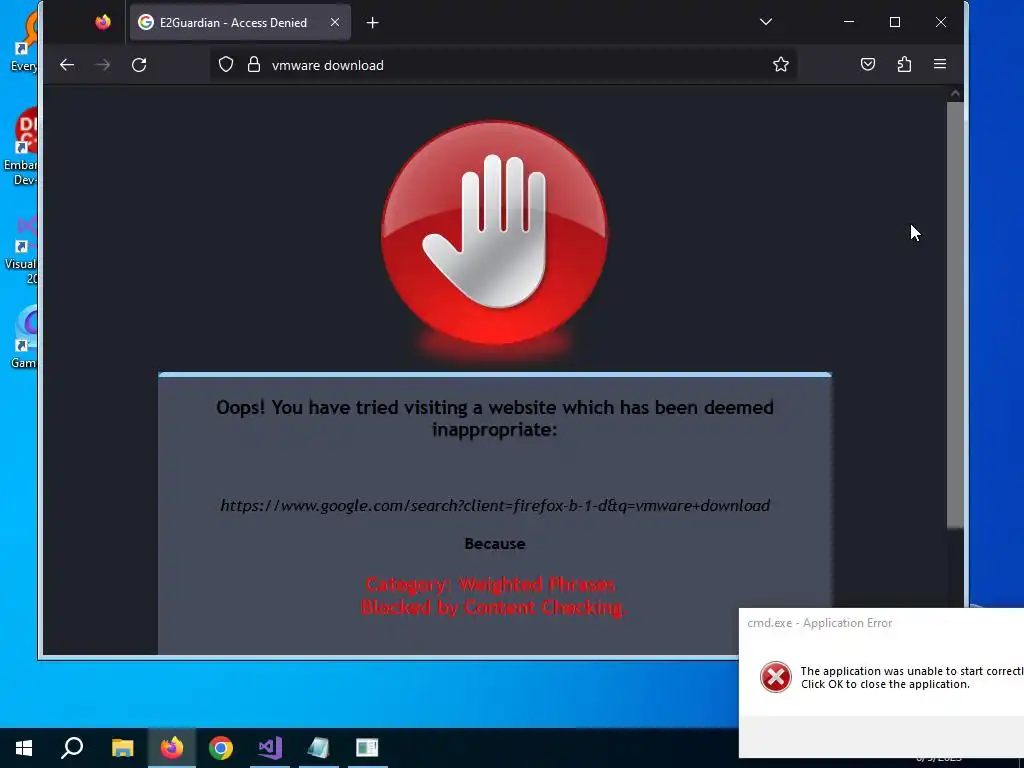Open the Embarcadero Dev desktop shortcut
This screenshot has width=1024, height=768.
pyautogui.click(x=20, y=147)
